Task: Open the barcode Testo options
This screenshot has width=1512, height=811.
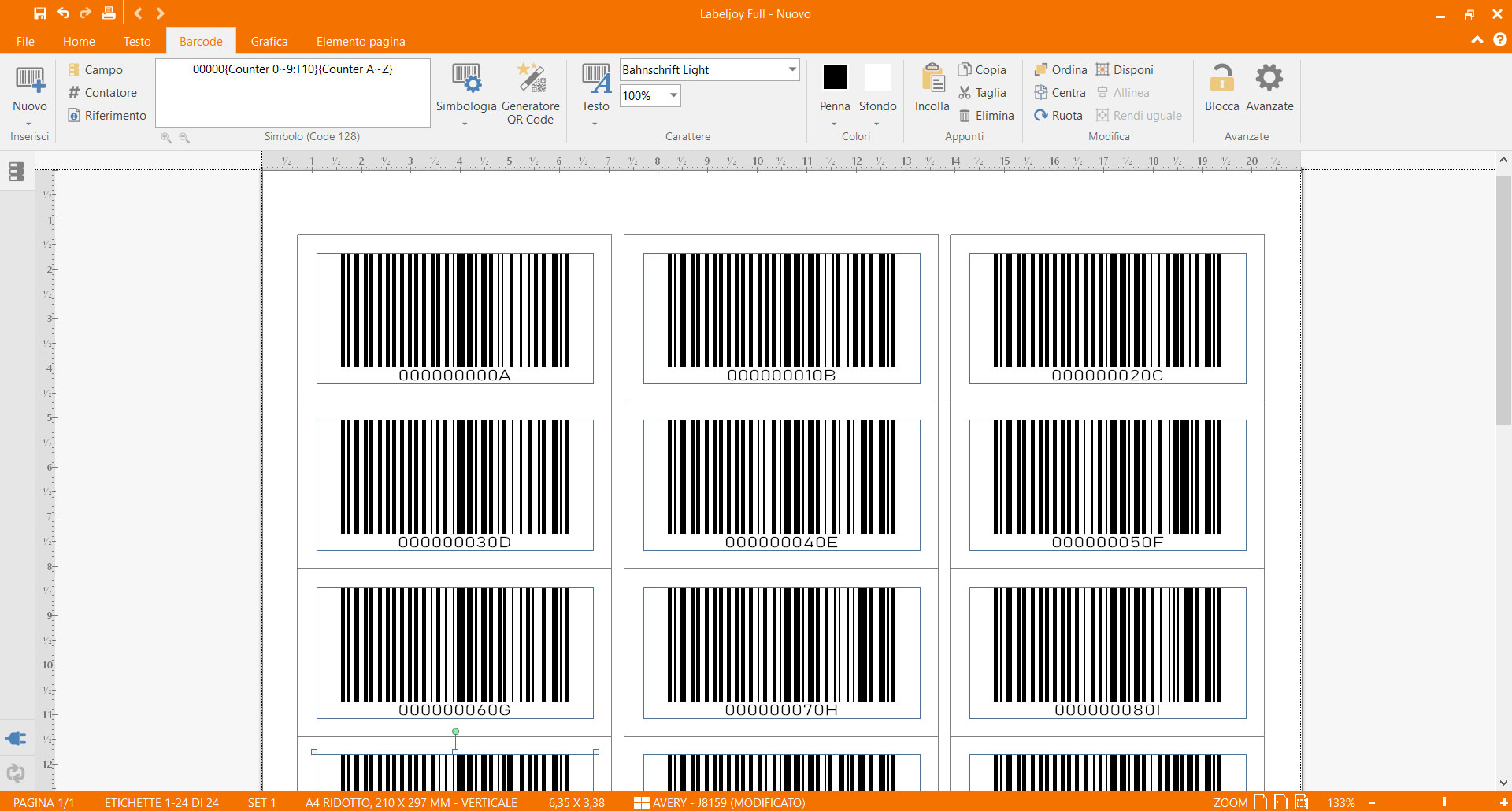Action: pos(595,88)
